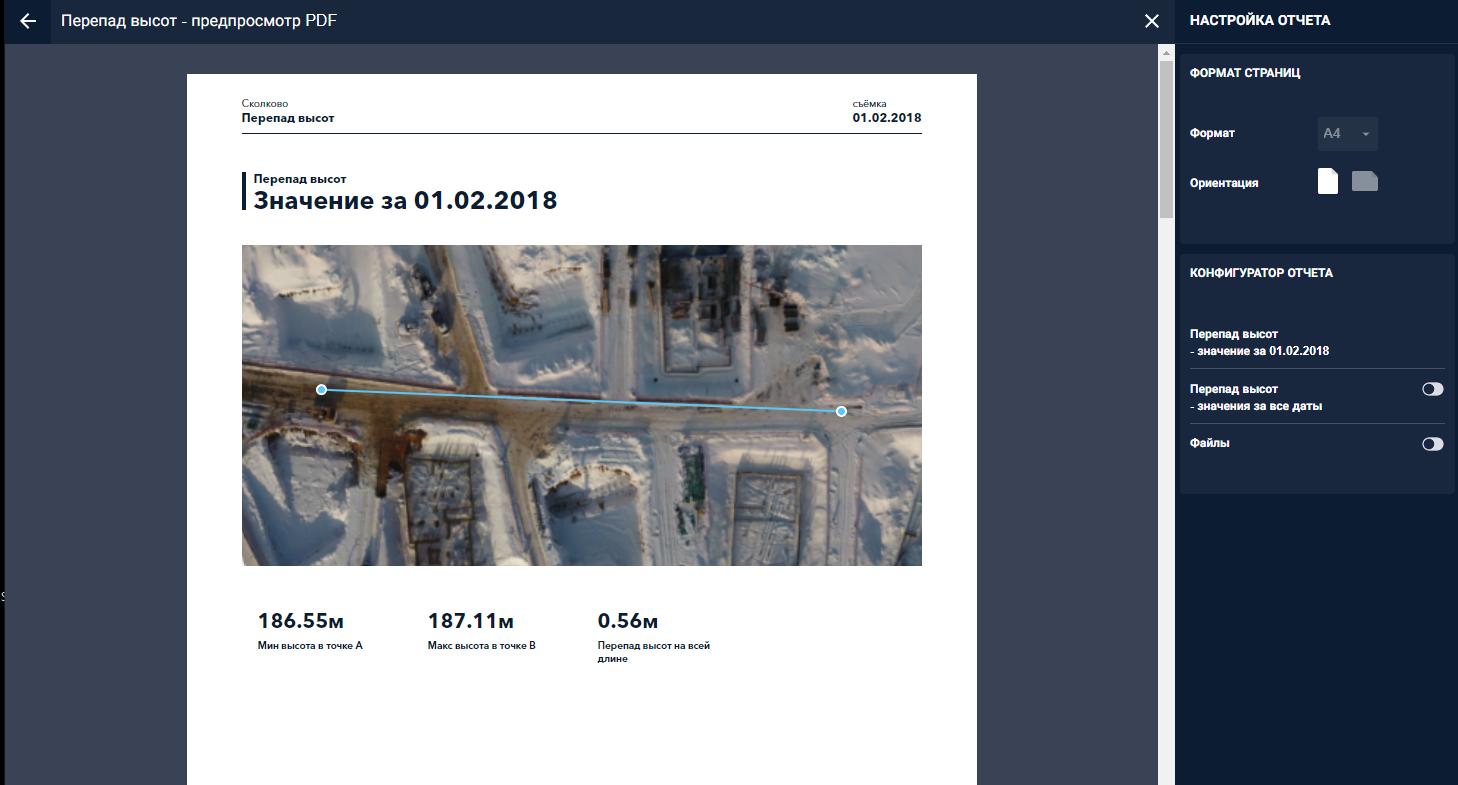Select 'значение за 01.02.2018' configurator item
1458x785 pixels.
point(1259,343)
